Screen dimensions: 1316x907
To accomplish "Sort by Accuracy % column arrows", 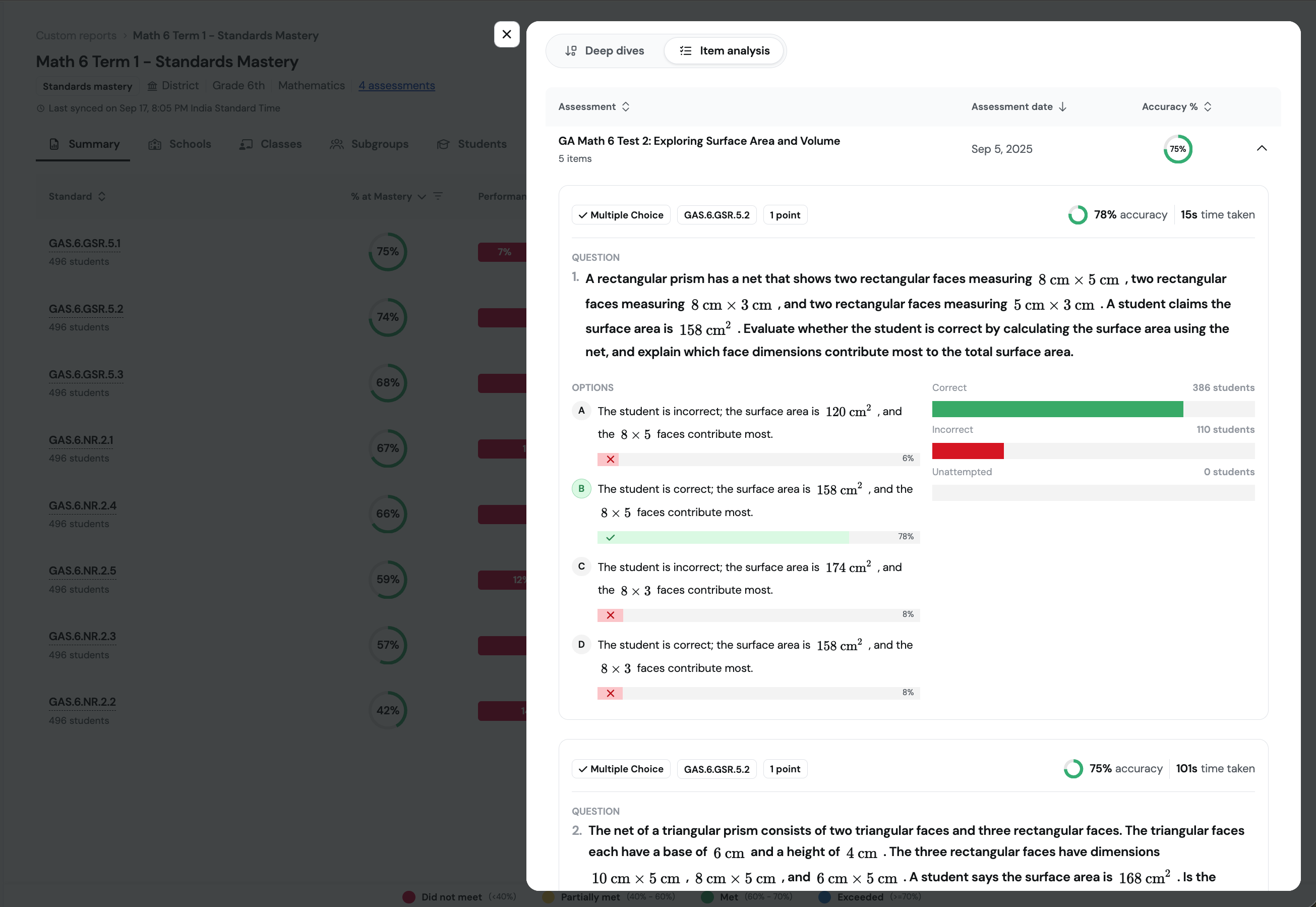I will tap(1208, 107).
